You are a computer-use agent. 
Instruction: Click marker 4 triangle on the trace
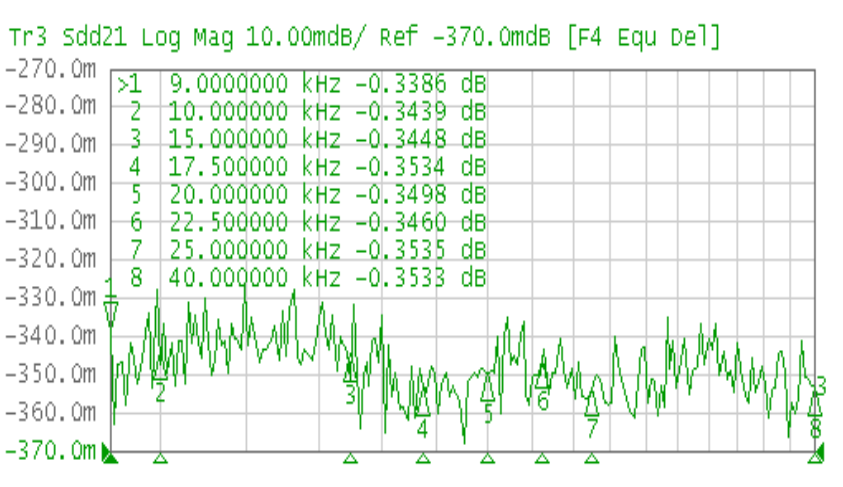tap(423, 407)
